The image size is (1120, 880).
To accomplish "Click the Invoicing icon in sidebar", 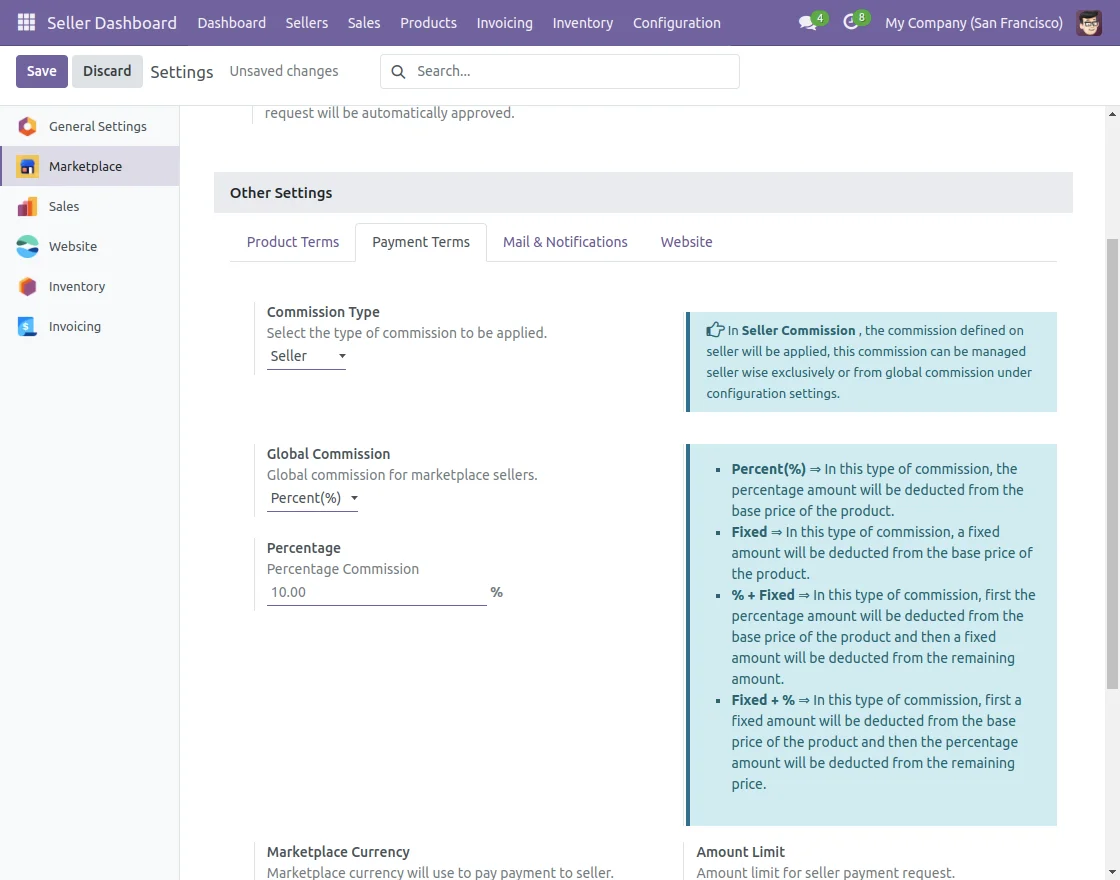I will [x=28, y=326].
